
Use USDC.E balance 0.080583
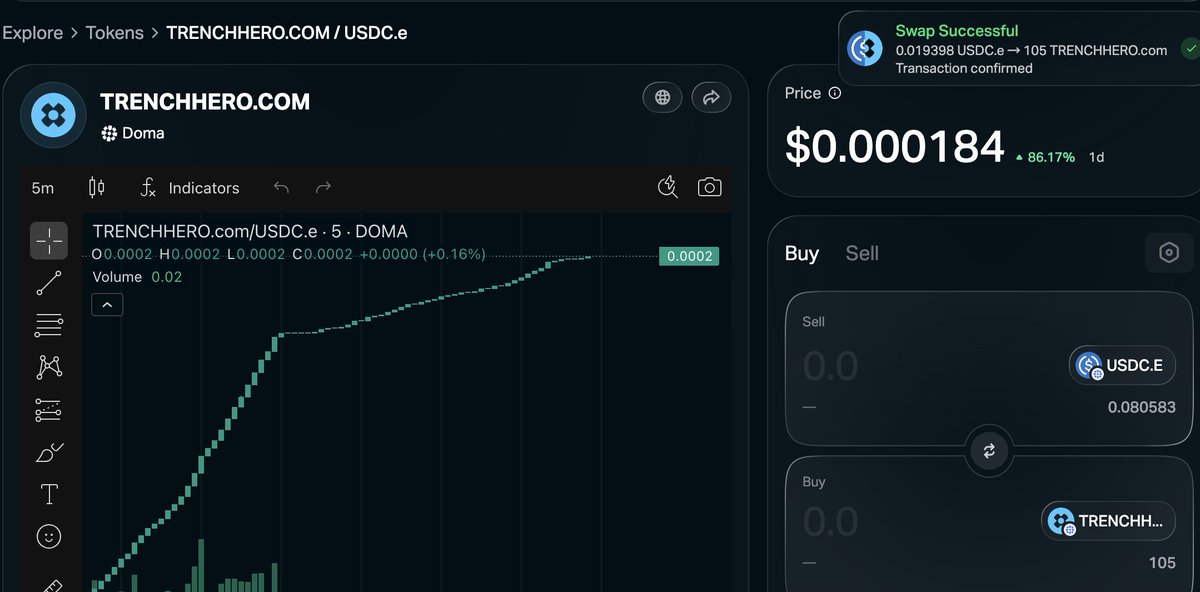tap(1141, 407)
